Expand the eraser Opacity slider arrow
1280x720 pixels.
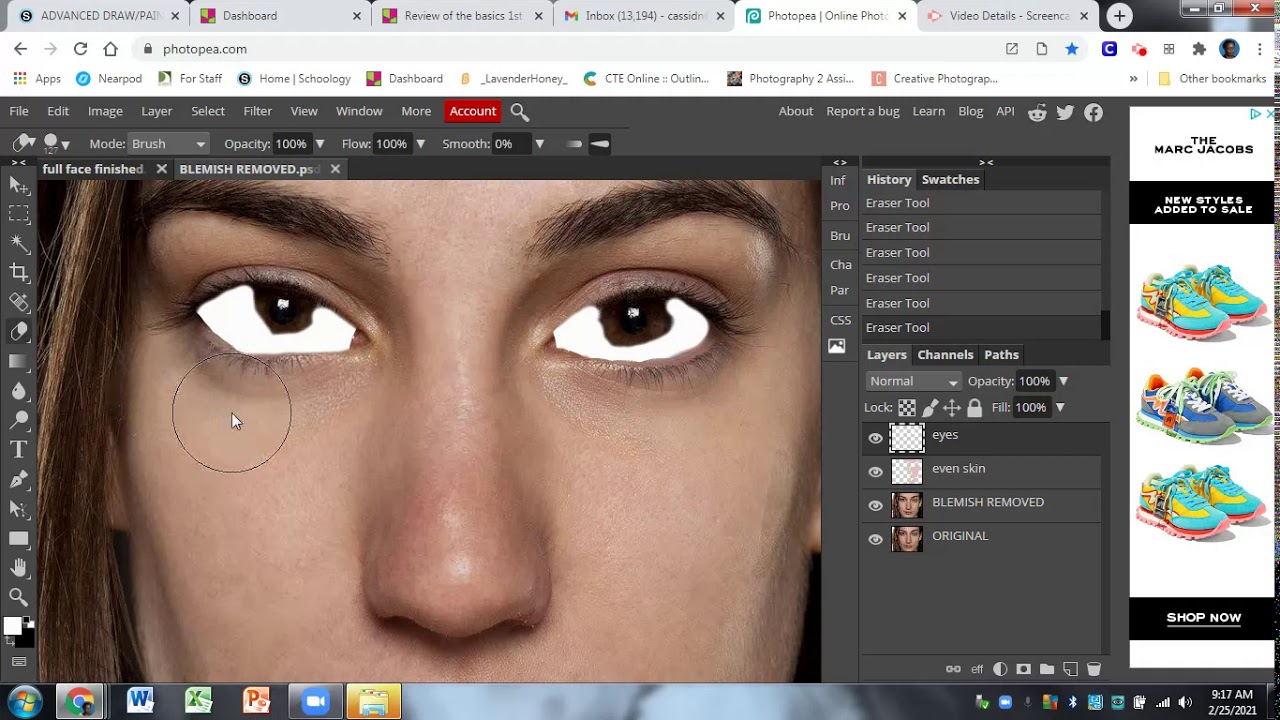[x=320, y=144]
